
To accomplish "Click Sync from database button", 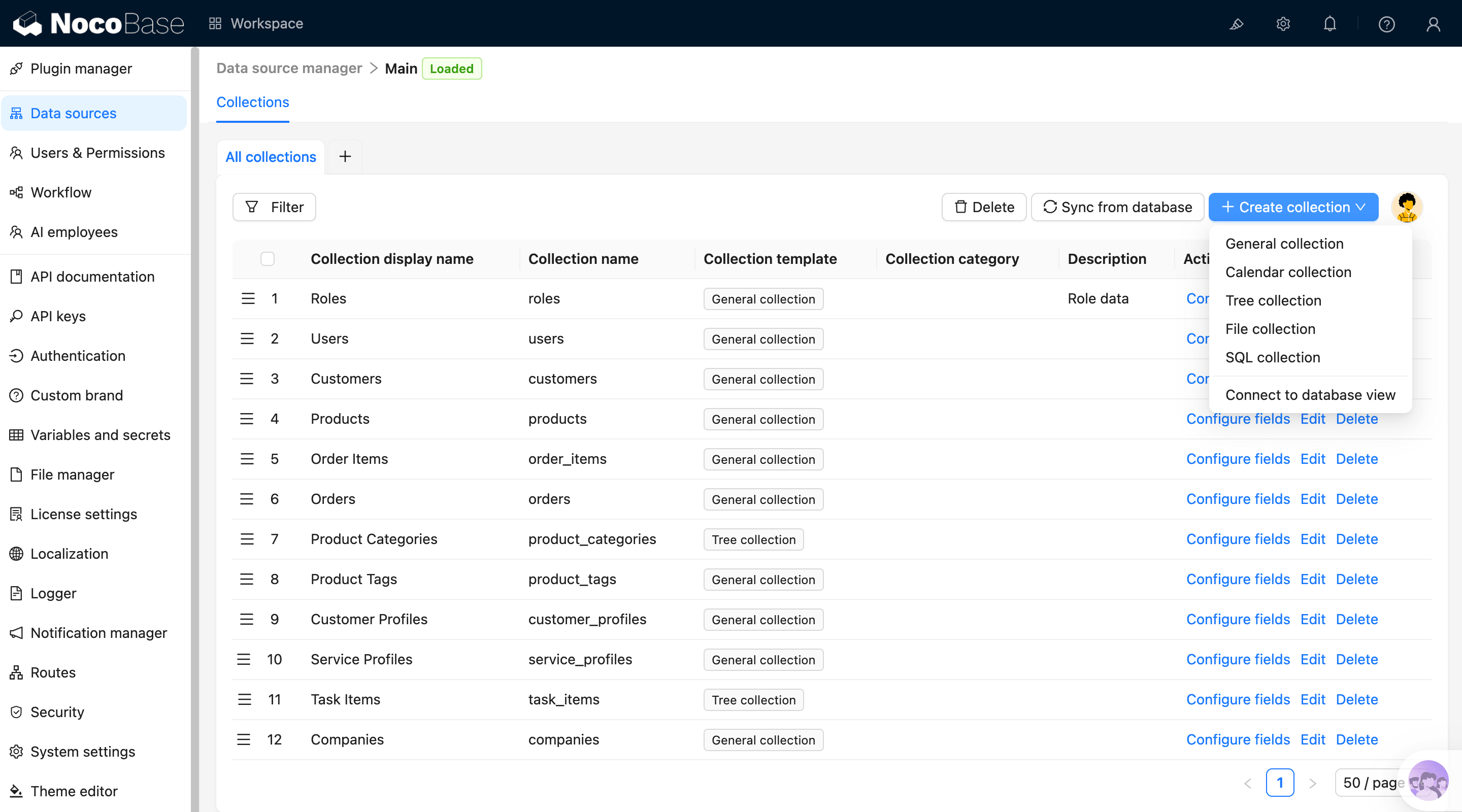I will [1117, 207].
